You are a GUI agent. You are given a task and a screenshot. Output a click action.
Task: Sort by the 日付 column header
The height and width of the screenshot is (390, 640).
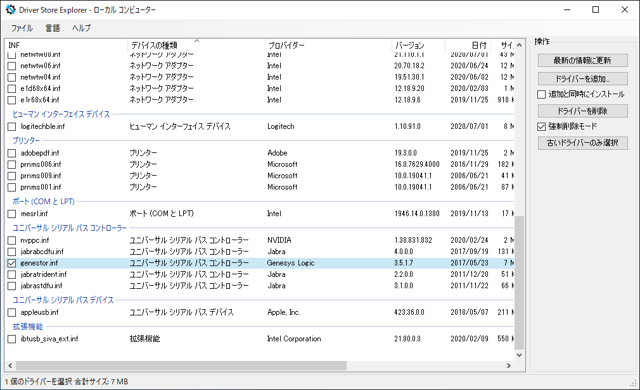pyautogui.click(x=467, y=45)
